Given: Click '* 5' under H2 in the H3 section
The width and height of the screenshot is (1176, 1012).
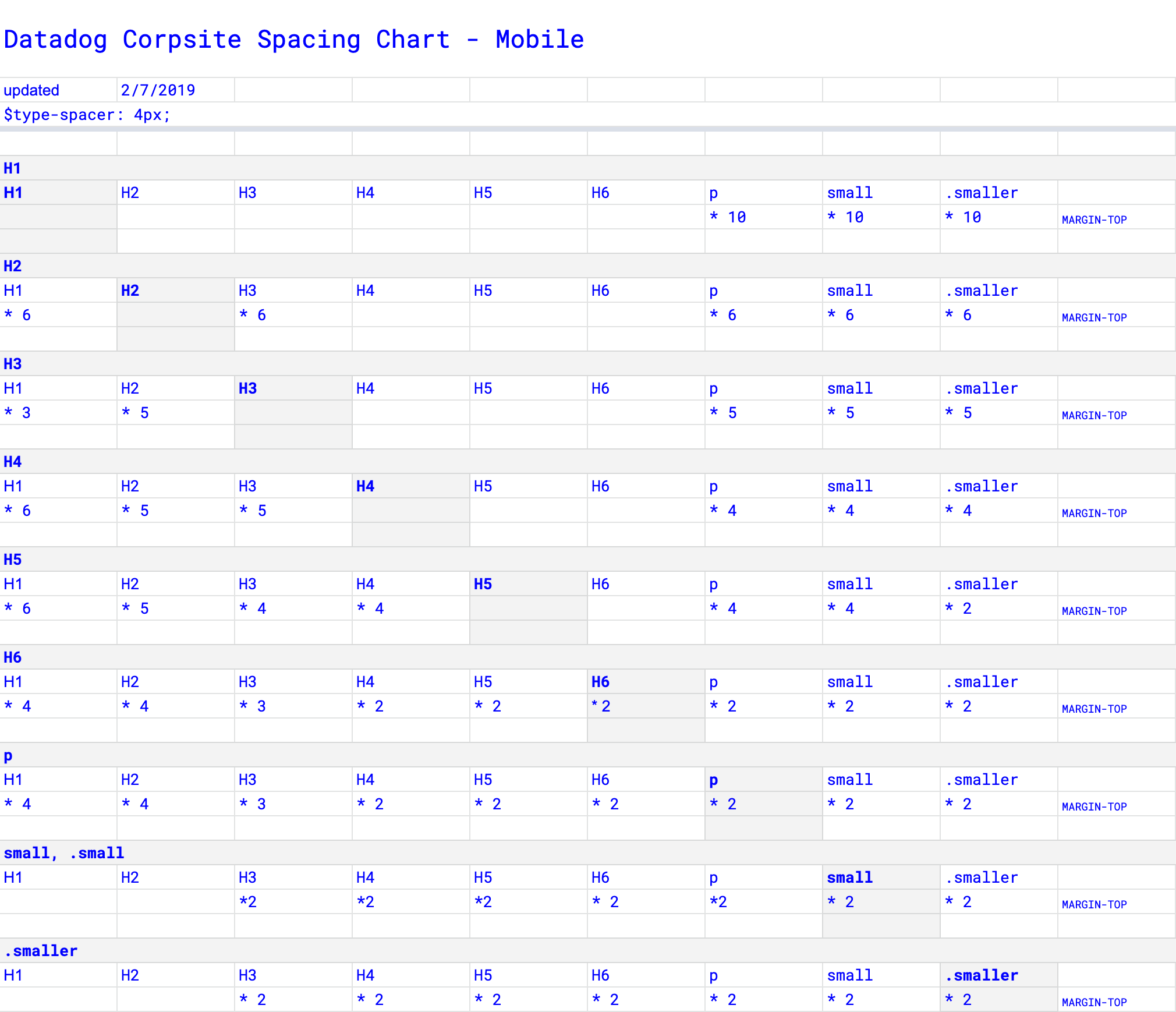Looking at the screenshot, I should point(135,413).
